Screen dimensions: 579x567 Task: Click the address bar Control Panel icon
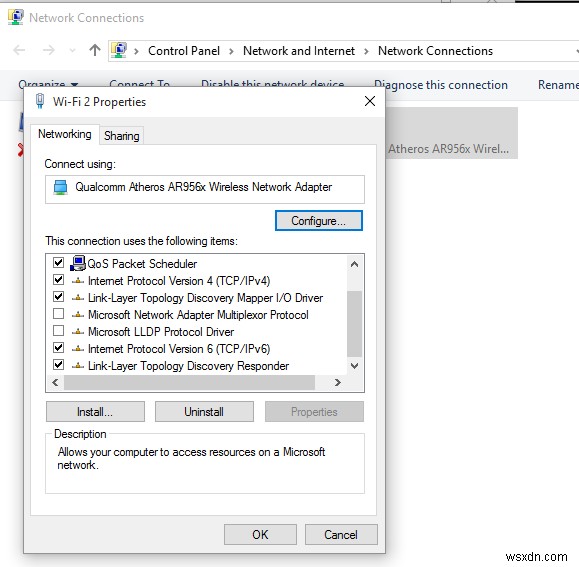[x=119, y=50]
